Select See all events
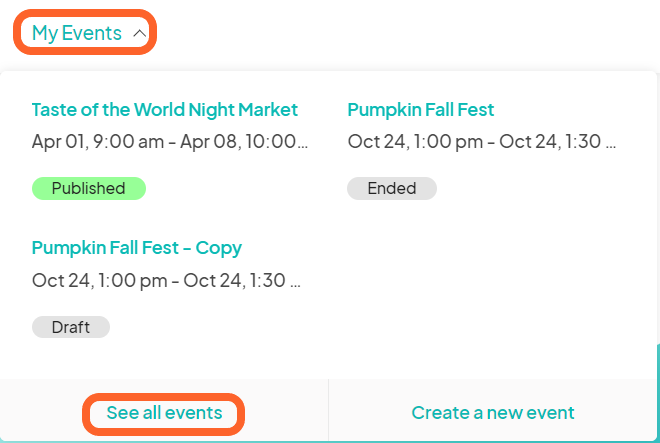 click(x=164, y=413)
